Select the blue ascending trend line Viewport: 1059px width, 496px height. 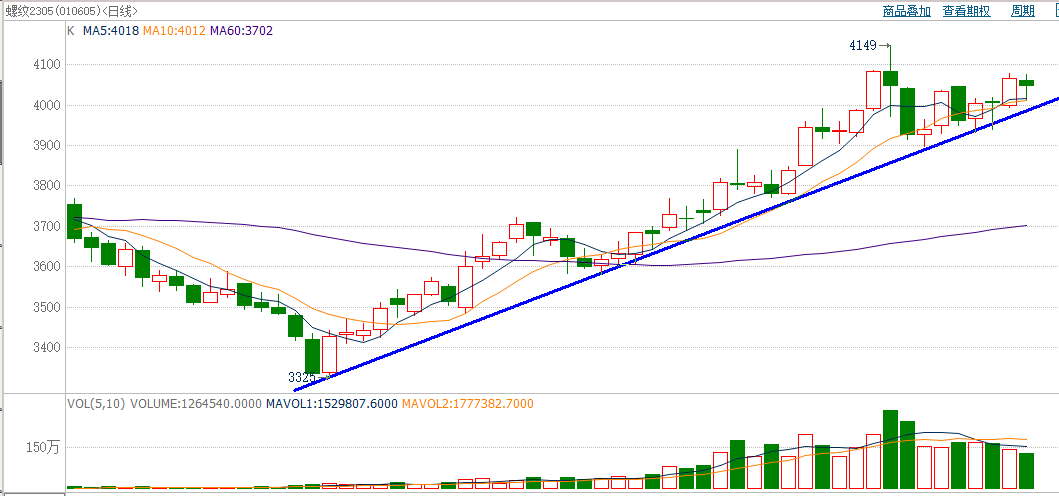675,244
